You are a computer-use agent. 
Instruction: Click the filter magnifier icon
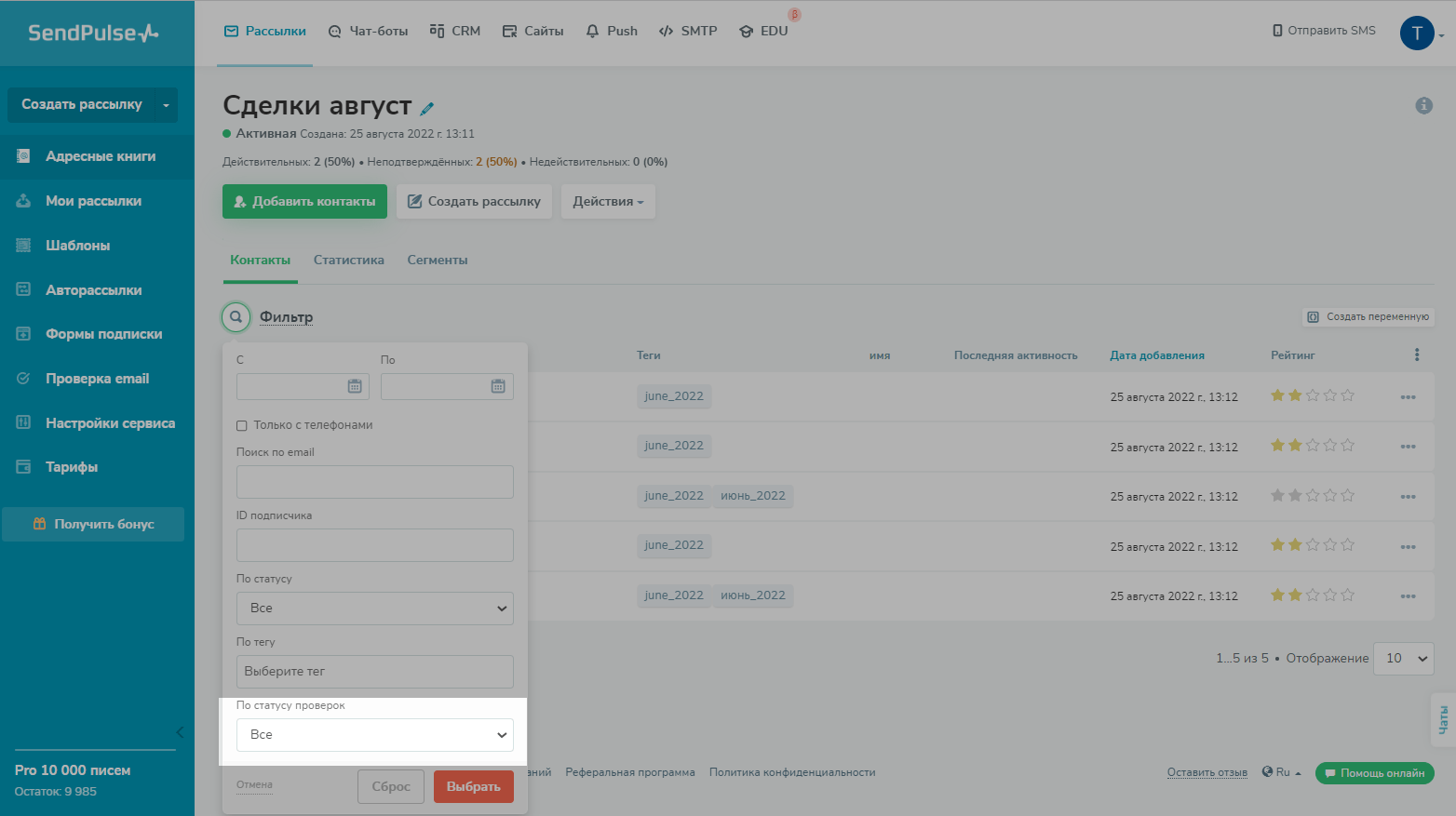pos(236,317)
